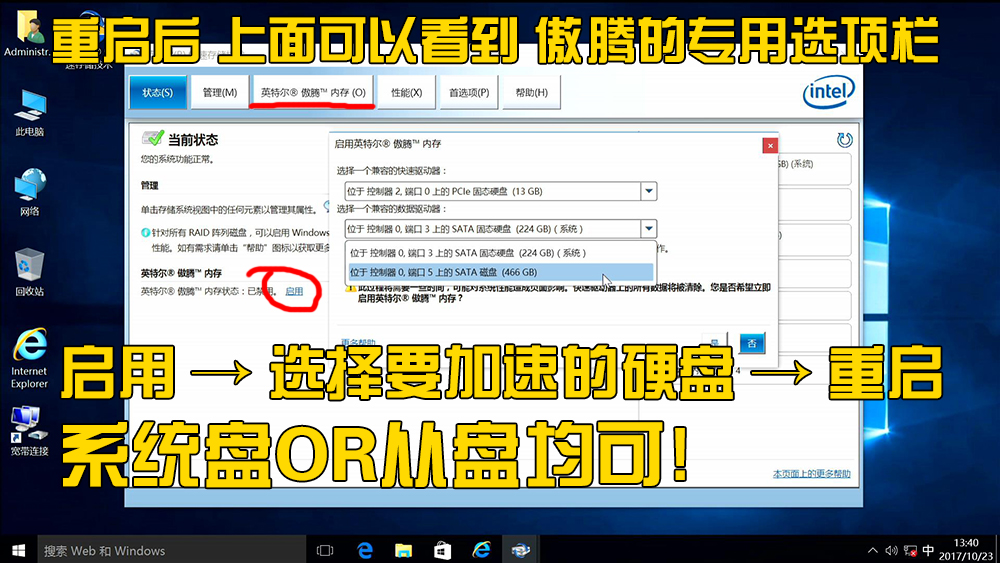This screenshot has width=1000, height=563.
Task: Click the 否 button in dialog
Action: (752, 343)
